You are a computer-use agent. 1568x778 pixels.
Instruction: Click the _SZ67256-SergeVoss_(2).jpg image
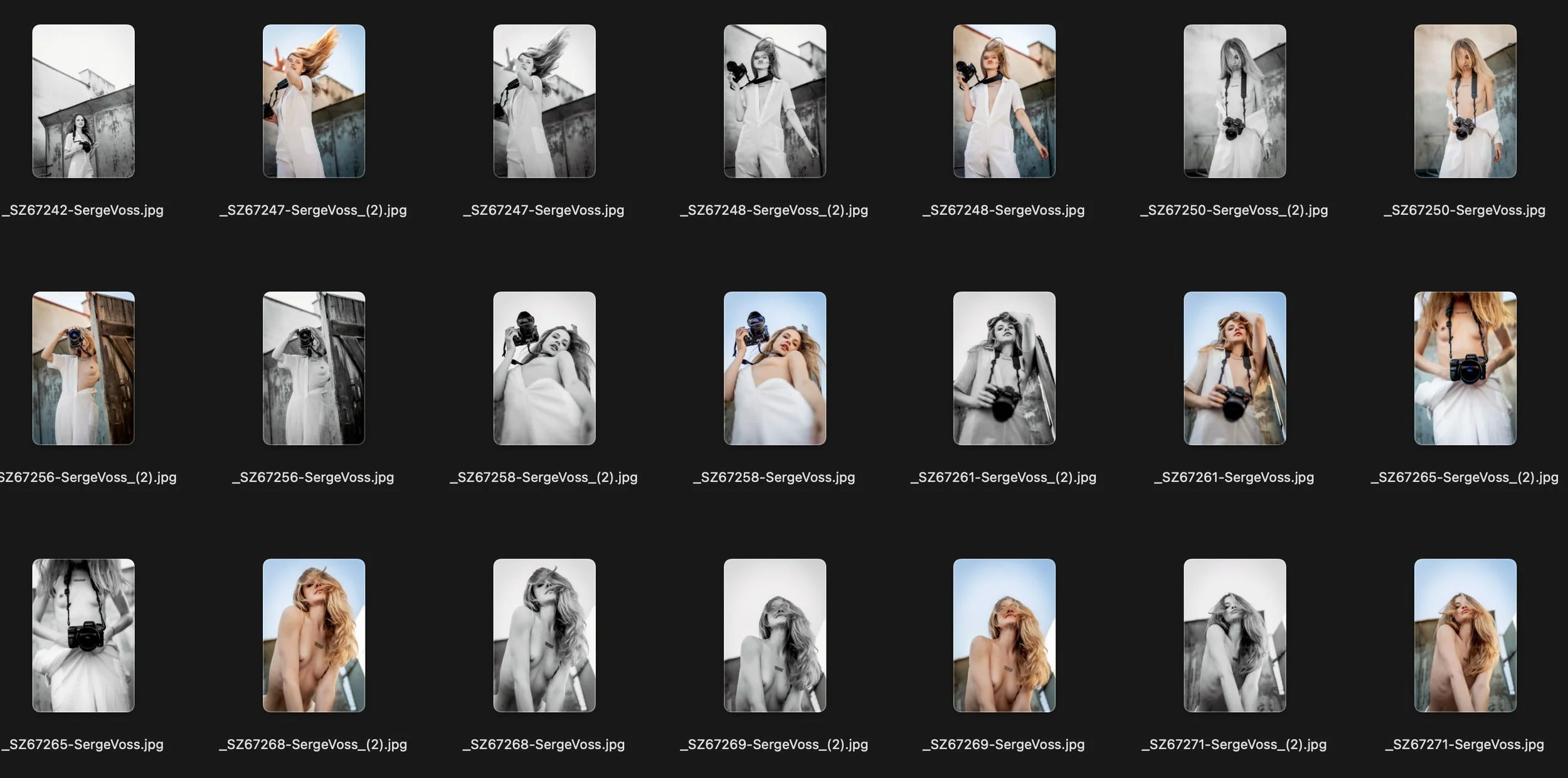tap(83, 371)
